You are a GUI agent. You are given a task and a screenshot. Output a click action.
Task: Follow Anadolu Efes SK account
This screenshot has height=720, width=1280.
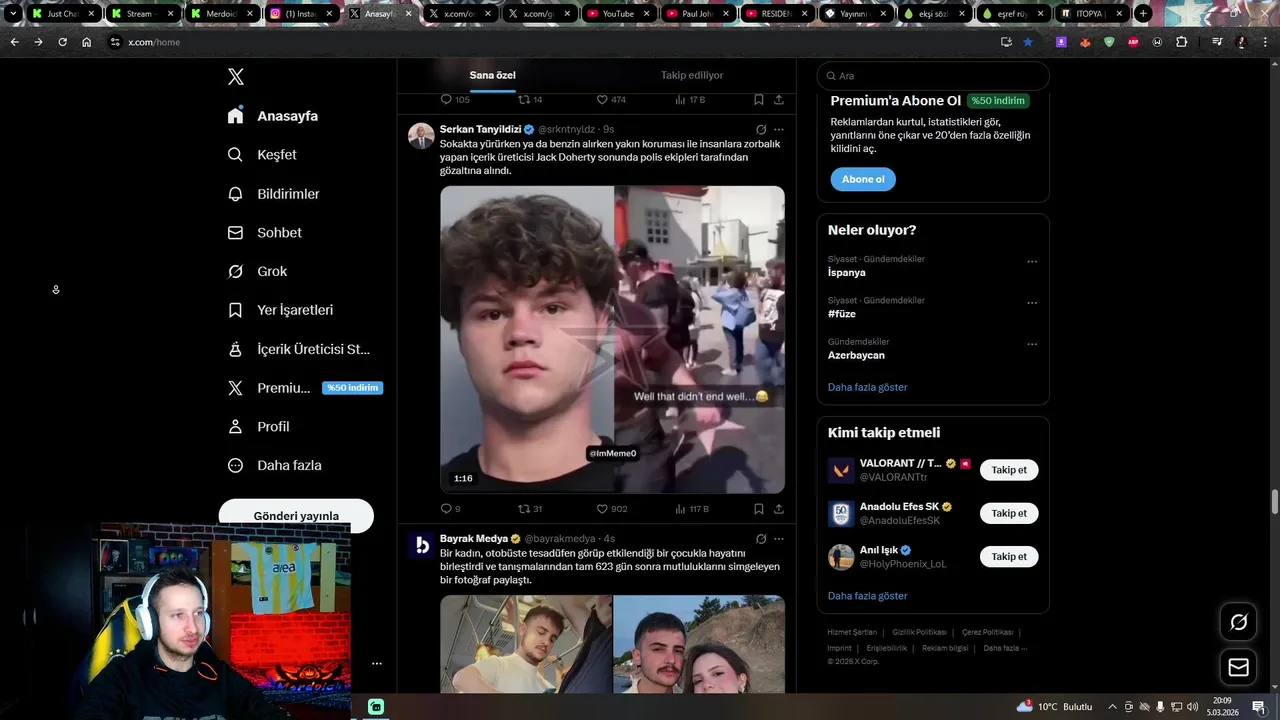[1009, 513]
